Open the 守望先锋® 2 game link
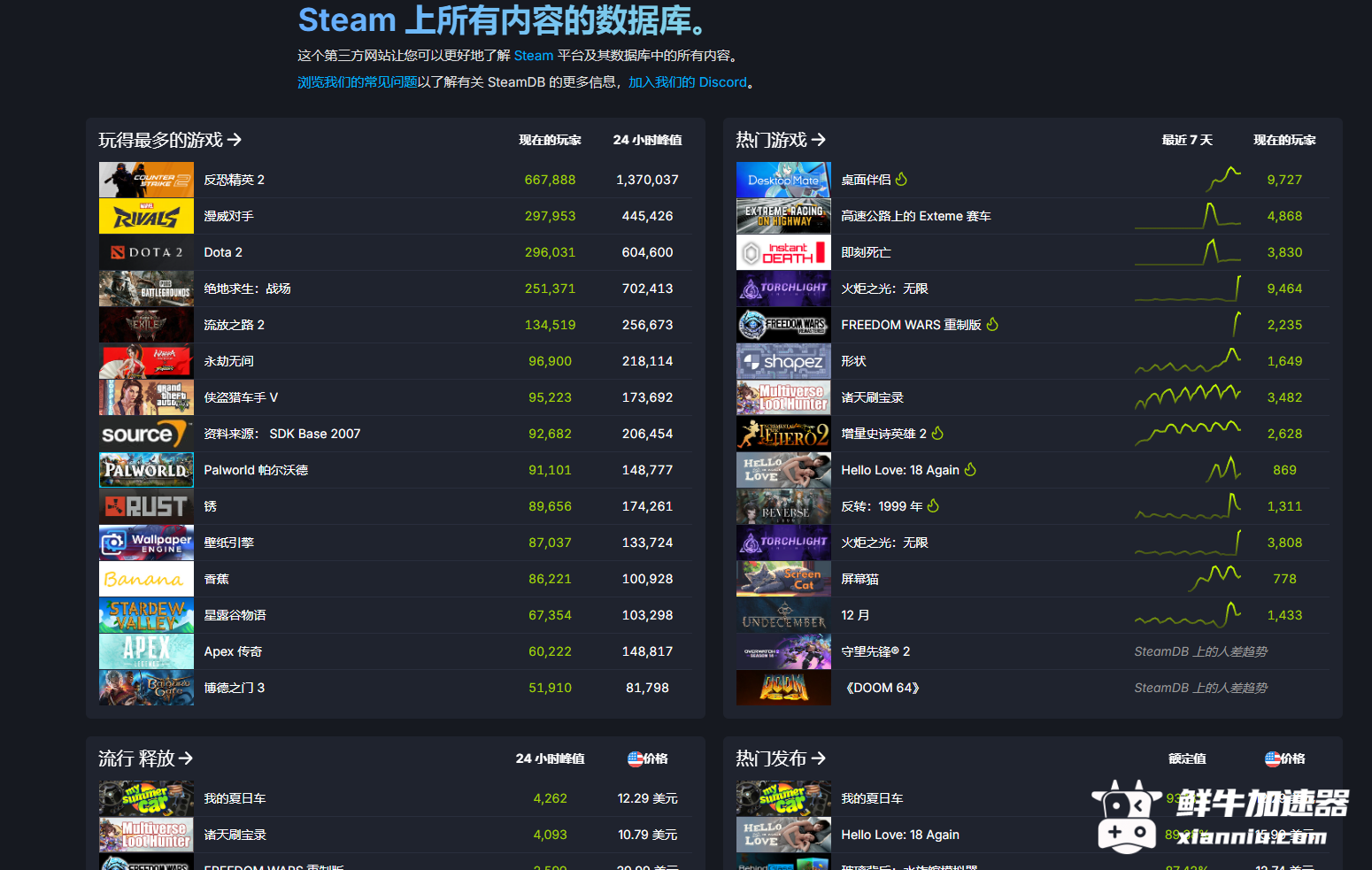 tap(875, 651)
